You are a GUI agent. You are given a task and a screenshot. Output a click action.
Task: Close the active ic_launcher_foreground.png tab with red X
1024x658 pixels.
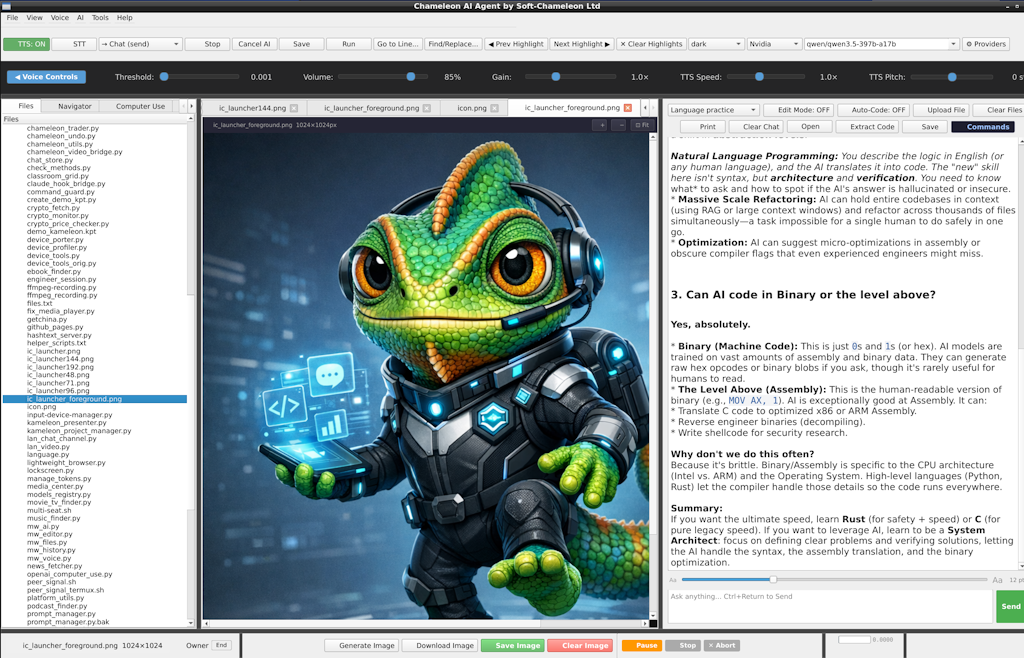(628, 108)
